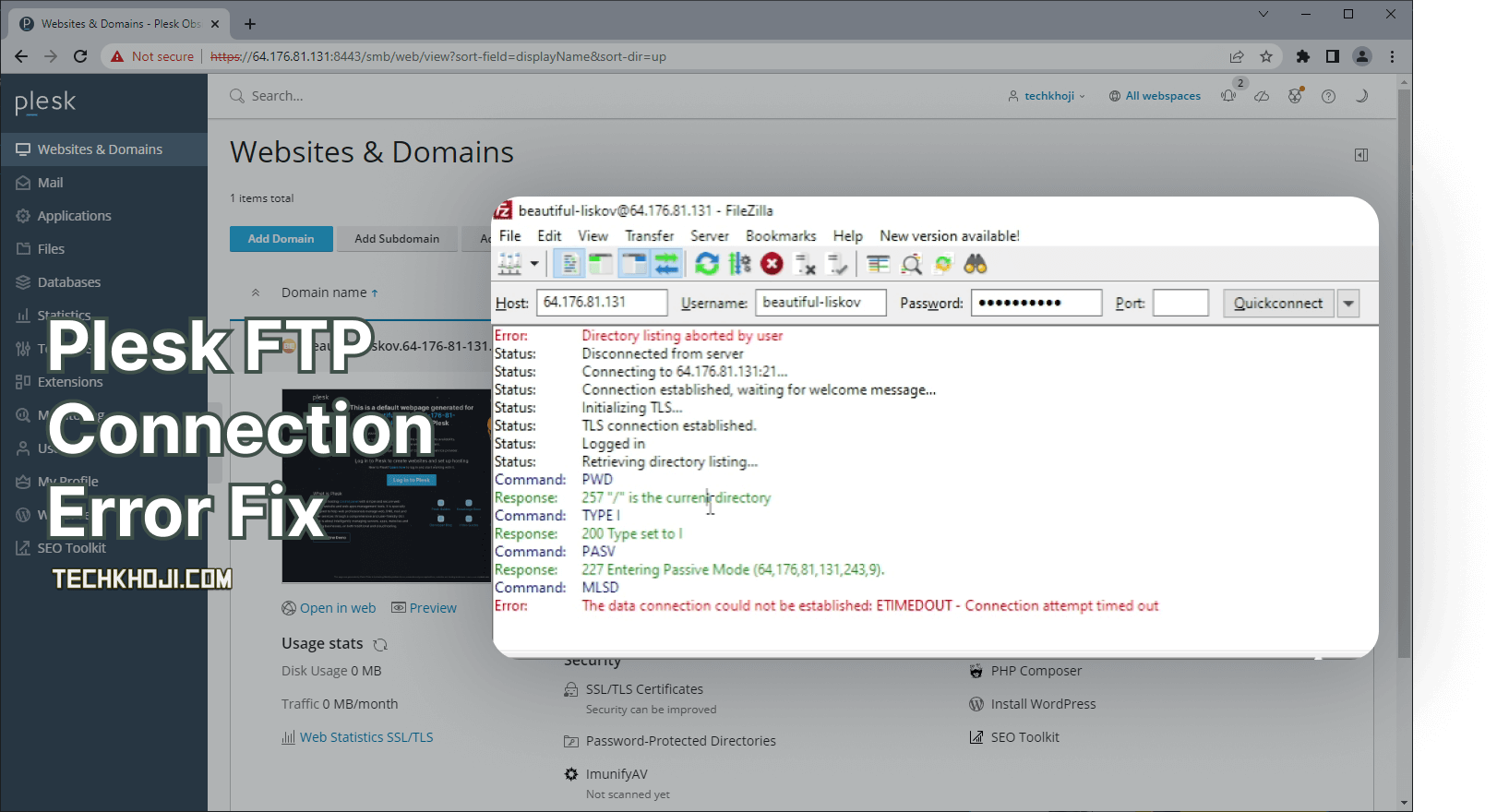Open FileZilla Edit menu
The image size is (1509, 812).
tap(550, 236)
